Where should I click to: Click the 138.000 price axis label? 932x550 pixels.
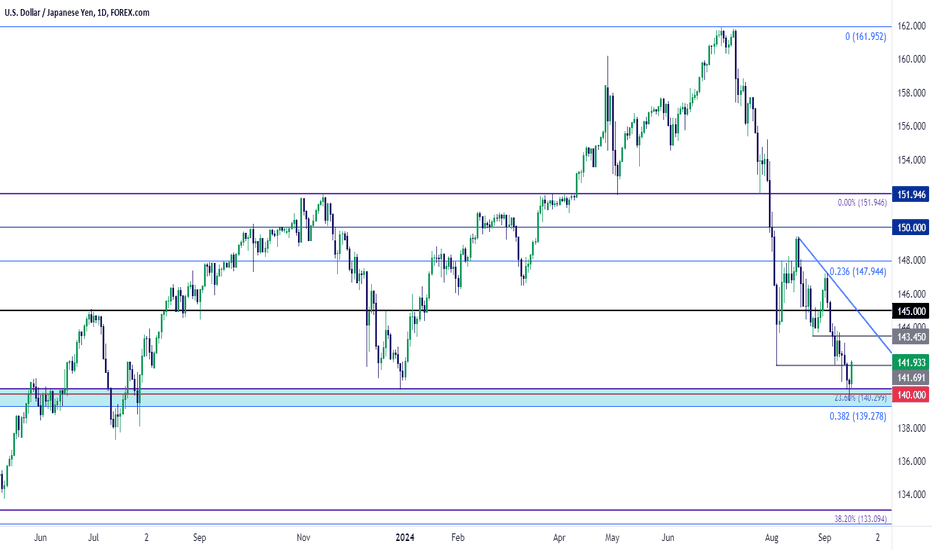pyautogui.click(x=912, y=428)
